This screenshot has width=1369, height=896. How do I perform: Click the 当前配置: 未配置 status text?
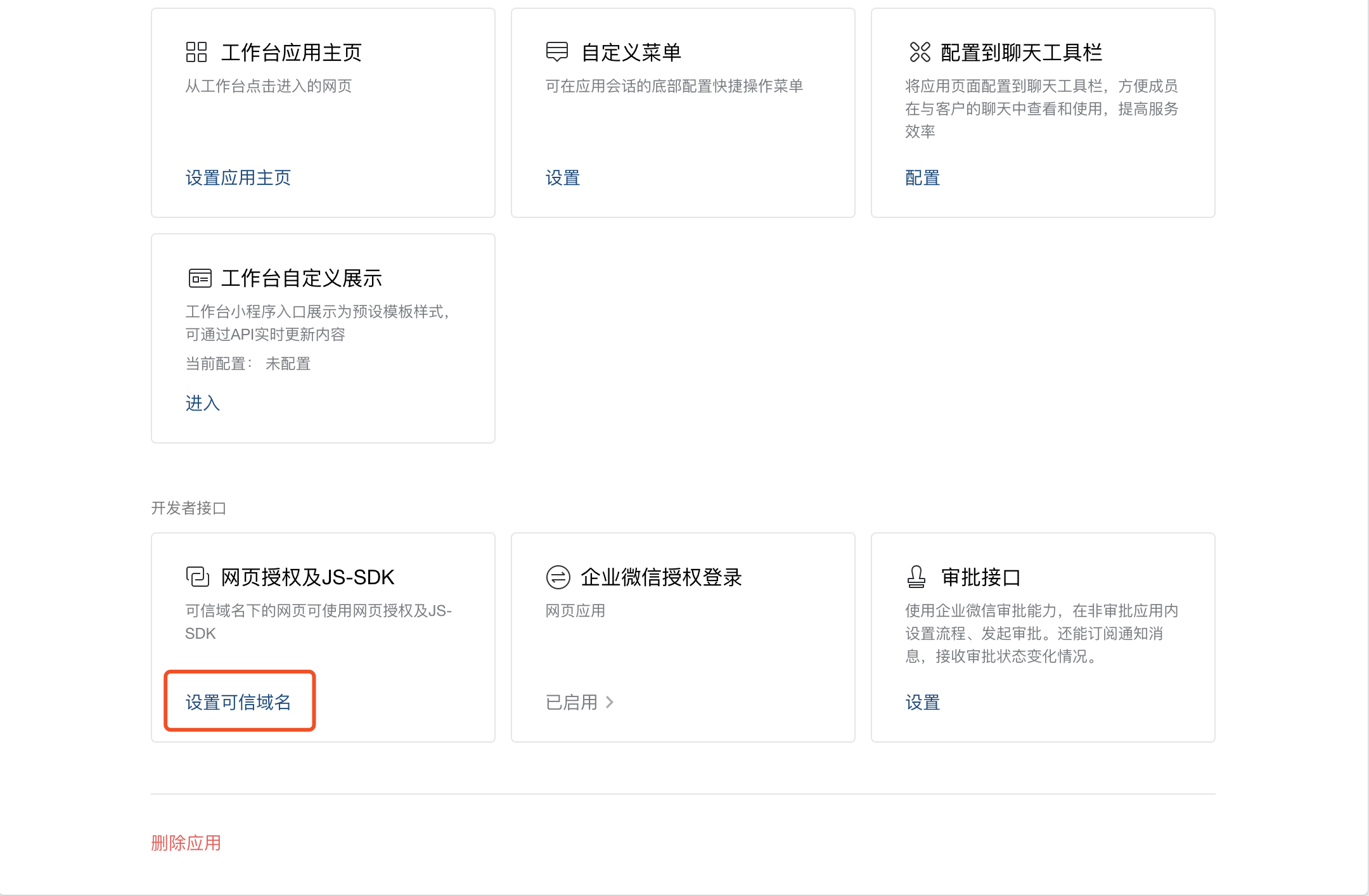pyautogui.click(x=248, y=363)
